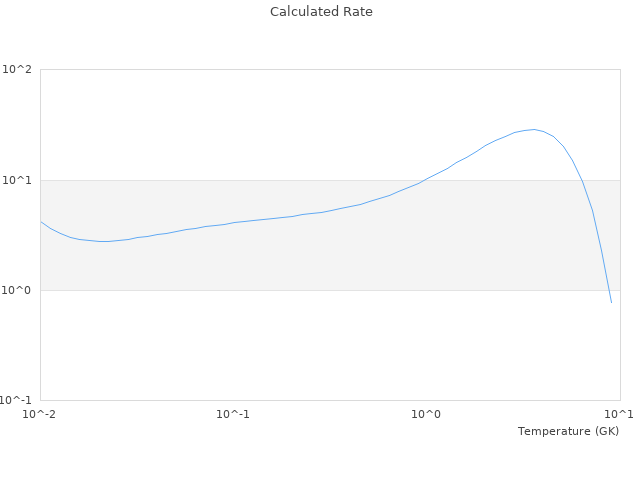Click the "Temperature (GK)" axis title
This screenshot has width=640, height=480.
coord(568,431)
